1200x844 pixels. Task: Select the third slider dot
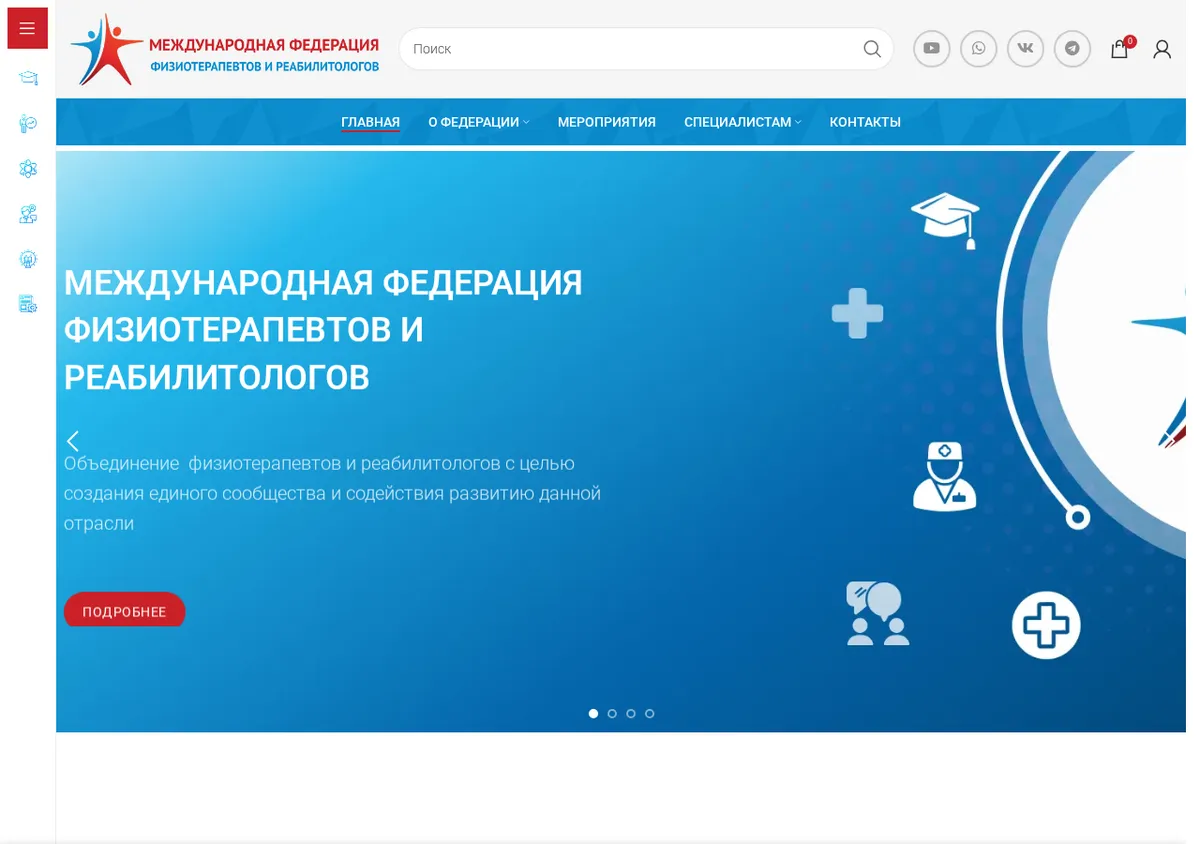[x=631, y=714]
